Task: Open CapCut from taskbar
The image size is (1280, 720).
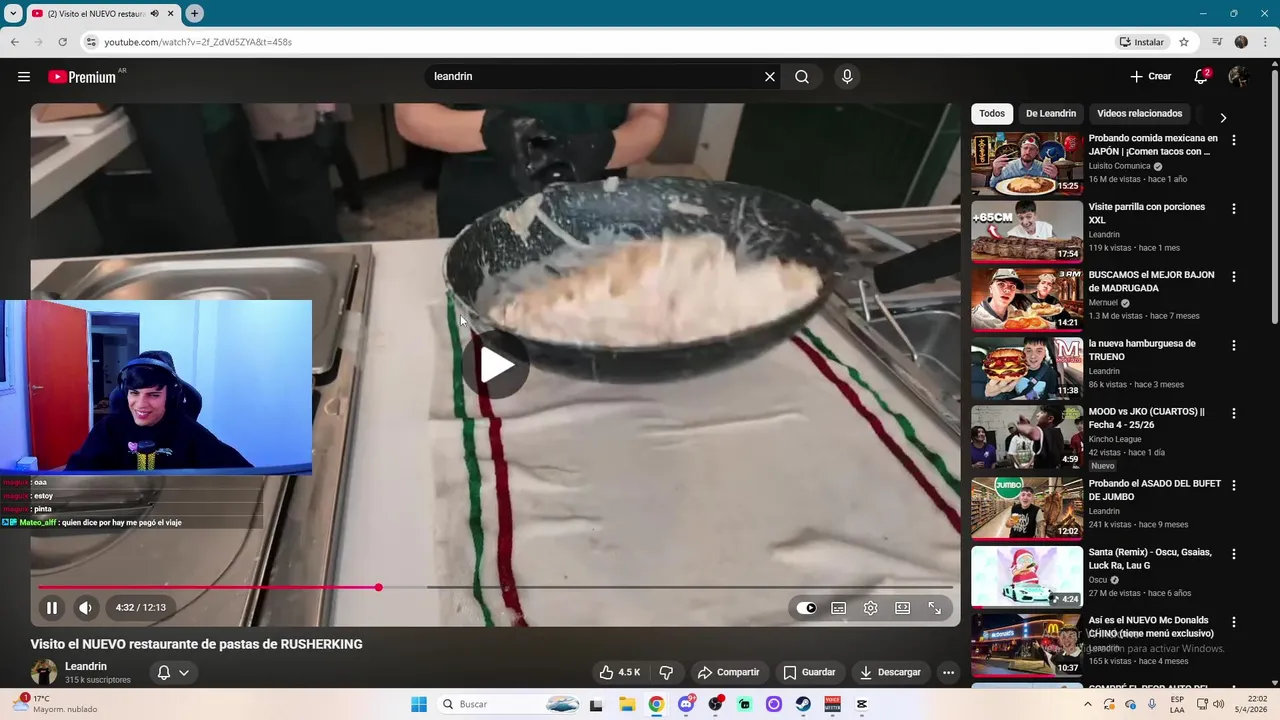Action: point(862,704)
